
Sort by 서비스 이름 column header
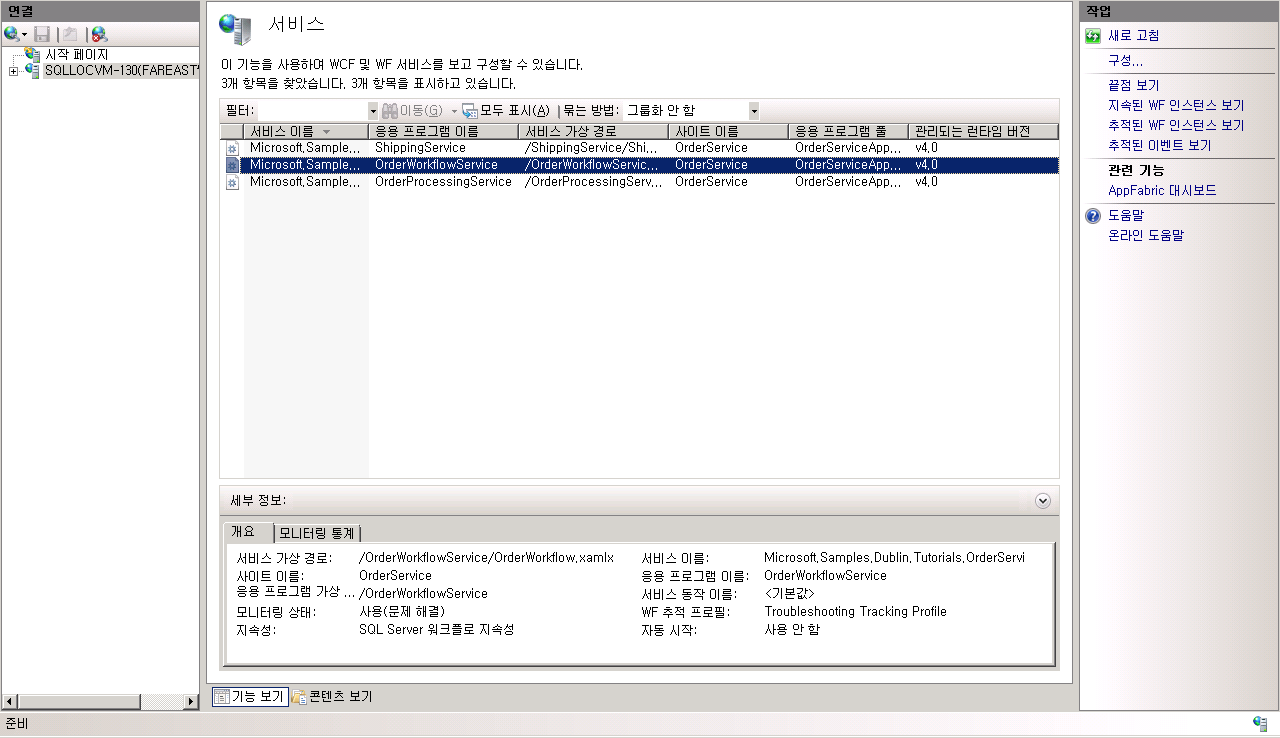[306, 131]
